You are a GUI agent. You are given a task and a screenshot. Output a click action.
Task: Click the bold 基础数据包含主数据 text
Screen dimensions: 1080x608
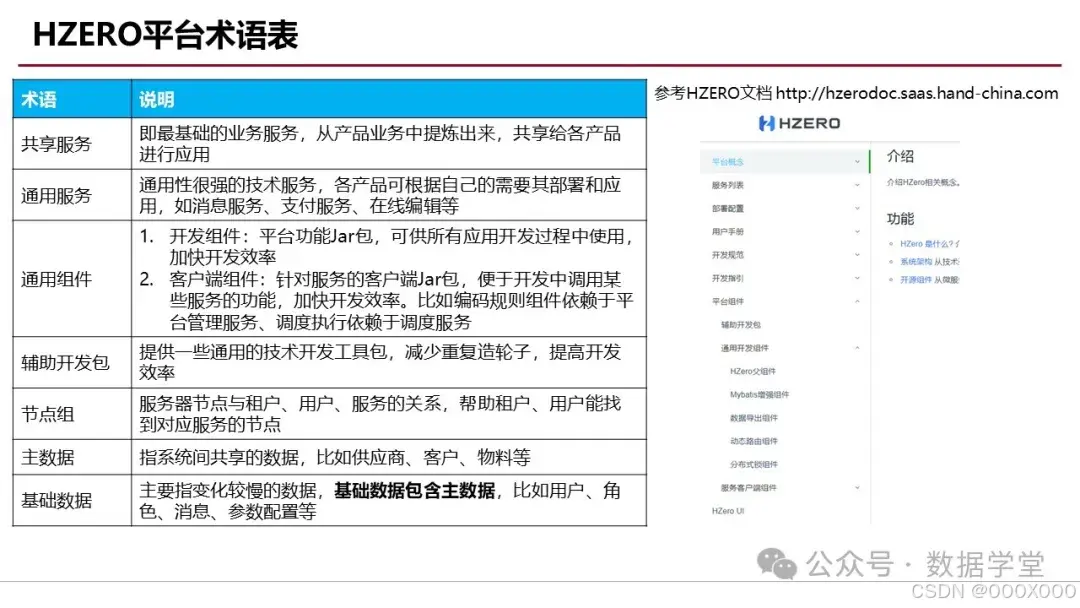[x=415, y=491]
